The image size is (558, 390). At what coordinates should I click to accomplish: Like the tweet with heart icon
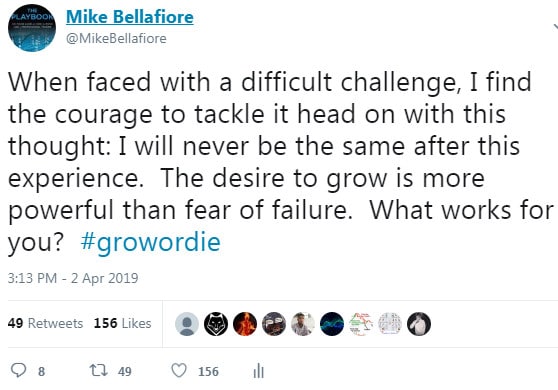(x=179, y=370)
